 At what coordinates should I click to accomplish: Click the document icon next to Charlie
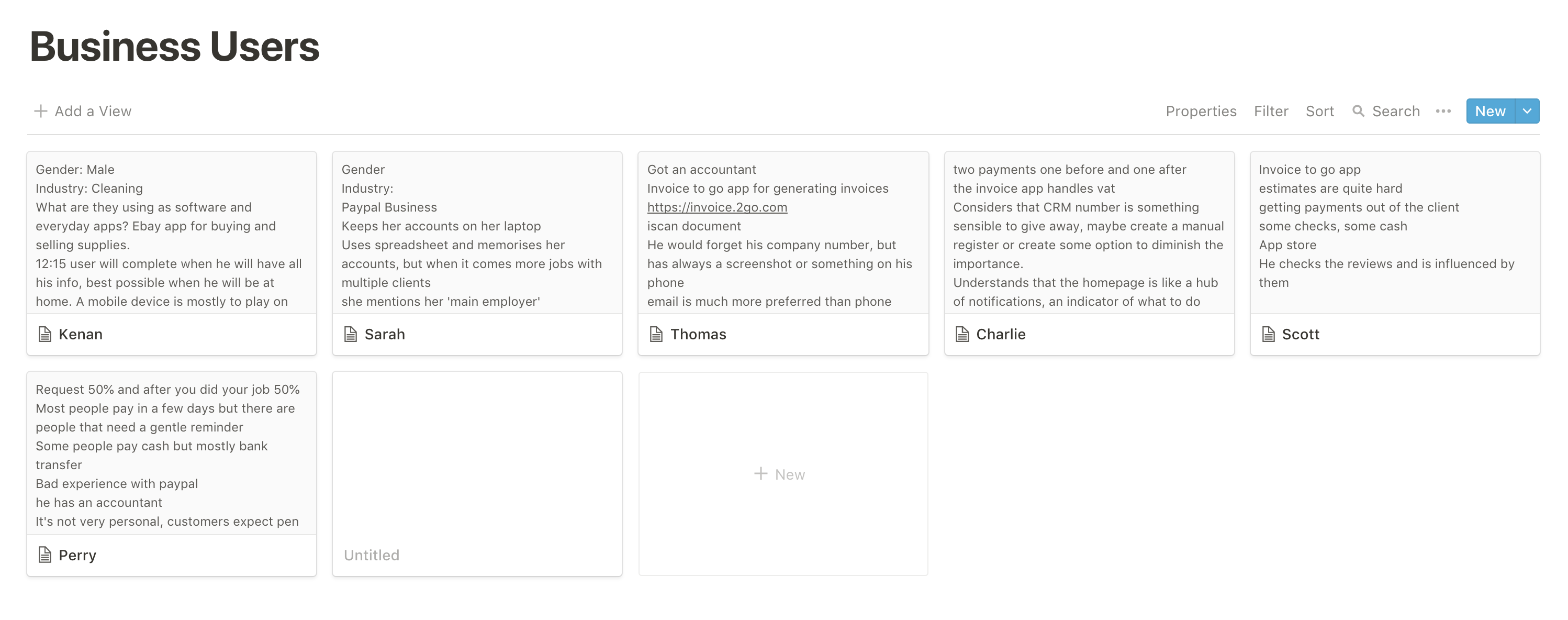pos(962,335)
